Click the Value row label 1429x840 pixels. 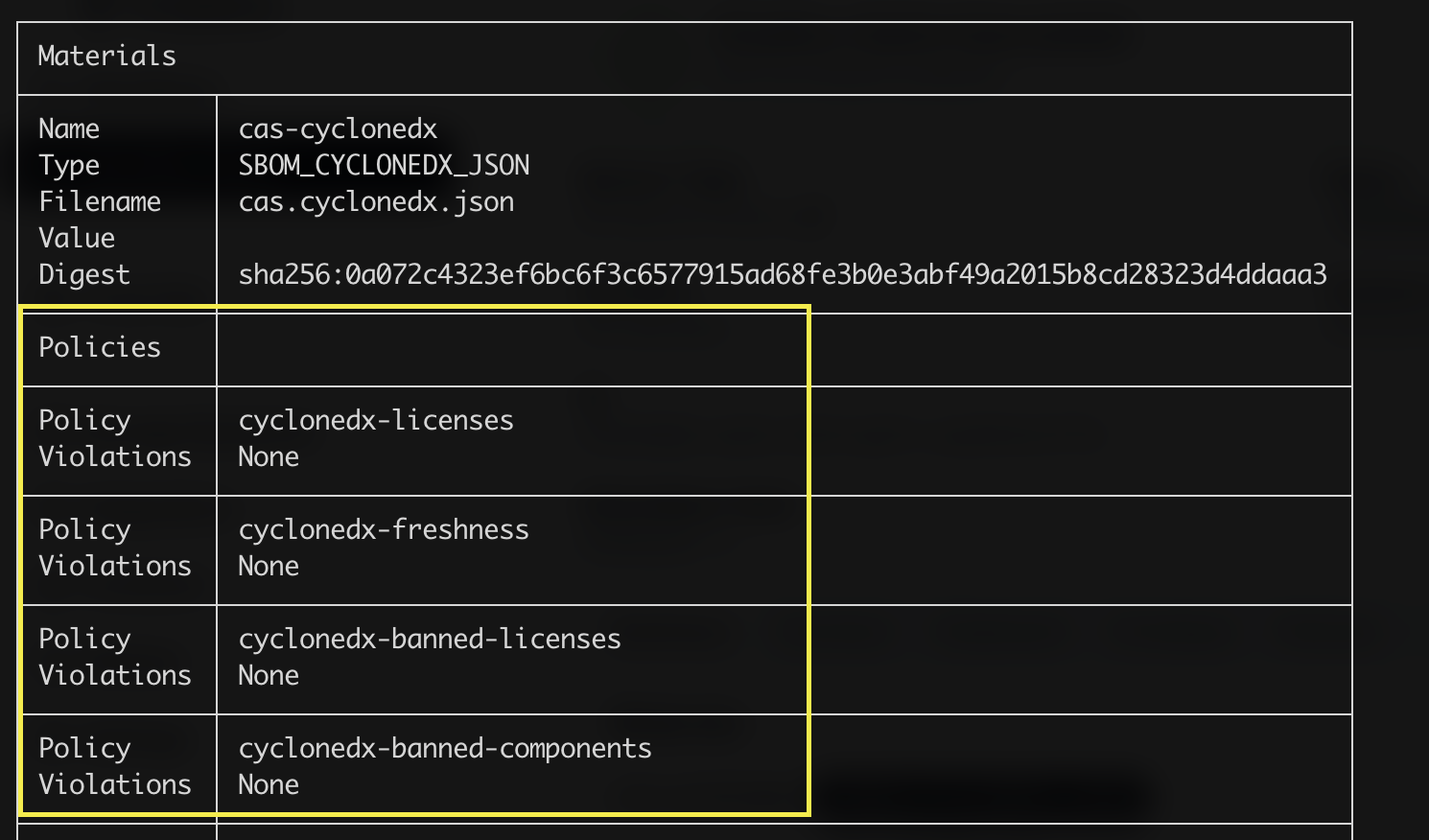(x=77, y=238)
